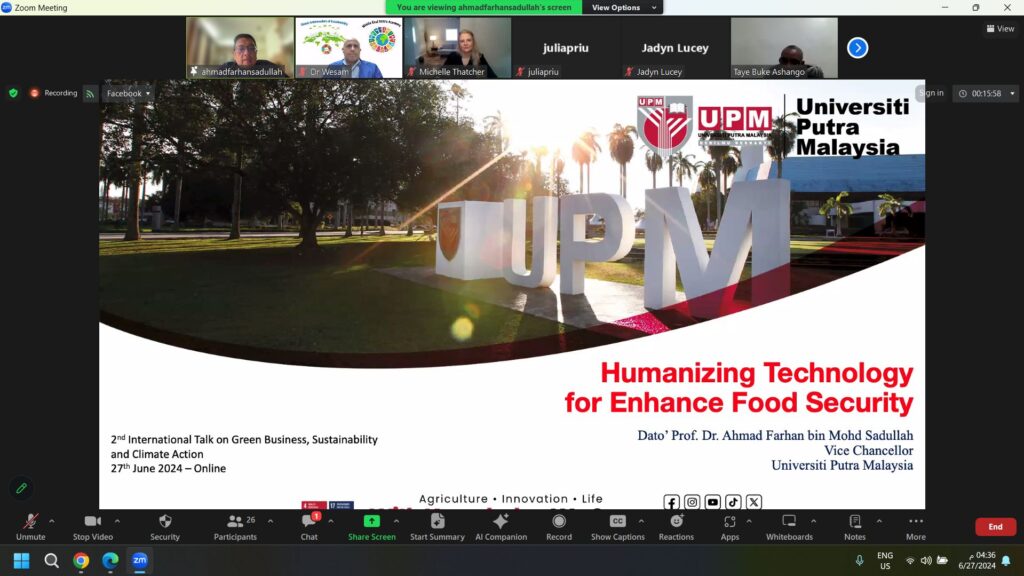The height and width of the screenshot is (576, 1024).
Task: Click the X (Twitter) icon on the slide
Action: [x=754, y=502]
